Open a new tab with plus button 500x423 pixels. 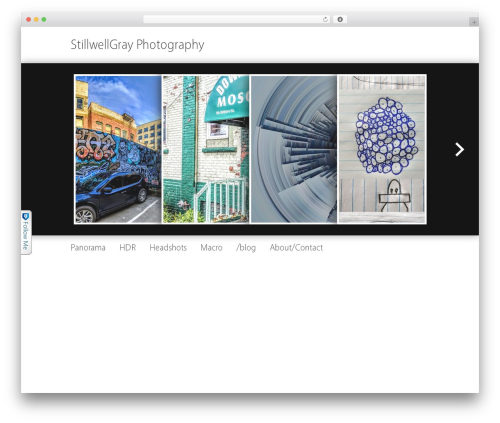click(x=474, y=22)
